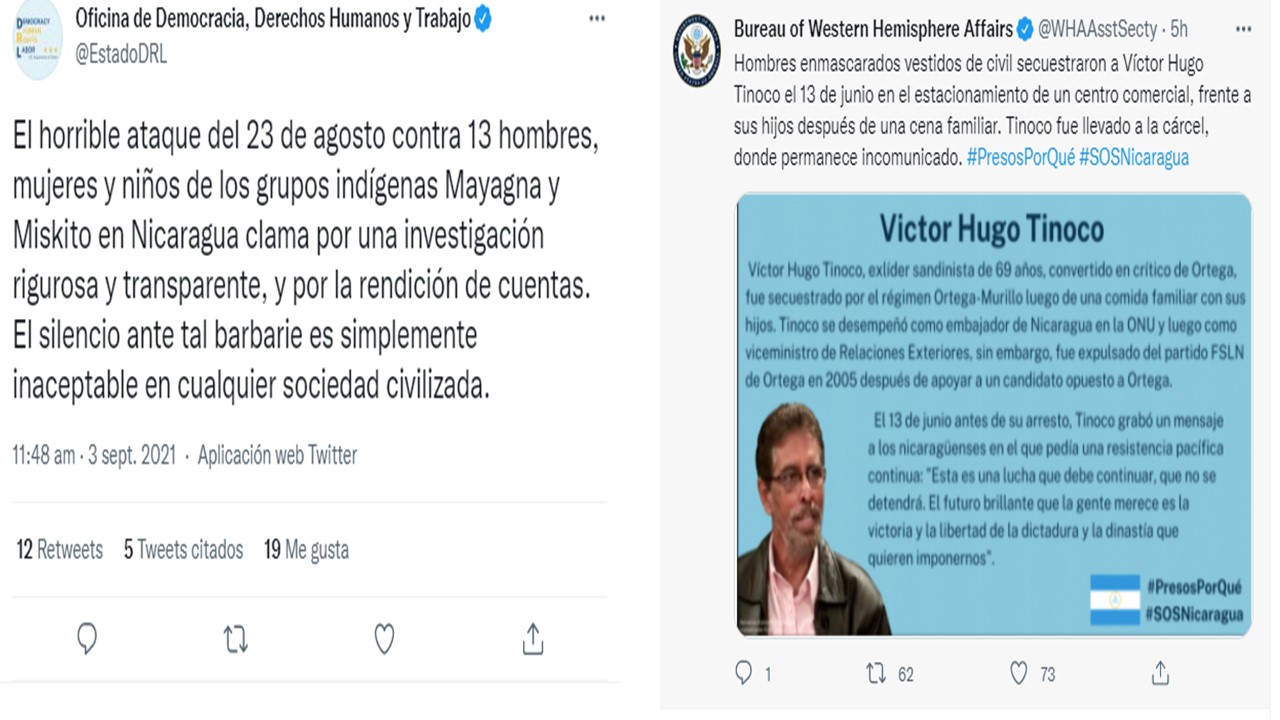This screenshot has height=720, width=1280.
Task: Retweet the EstadoDRL tweet icon
Action: click(236, 638)
